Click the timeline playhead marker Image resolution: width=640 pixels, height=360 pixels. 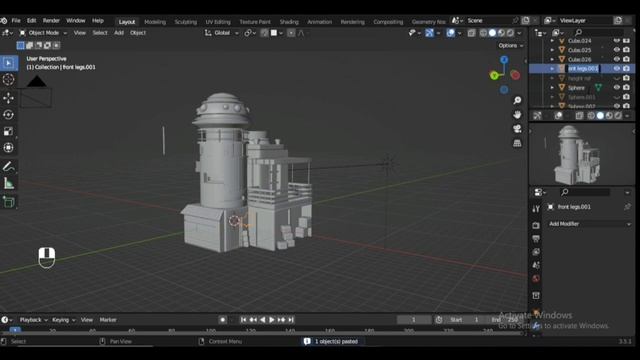pos(15,330)
